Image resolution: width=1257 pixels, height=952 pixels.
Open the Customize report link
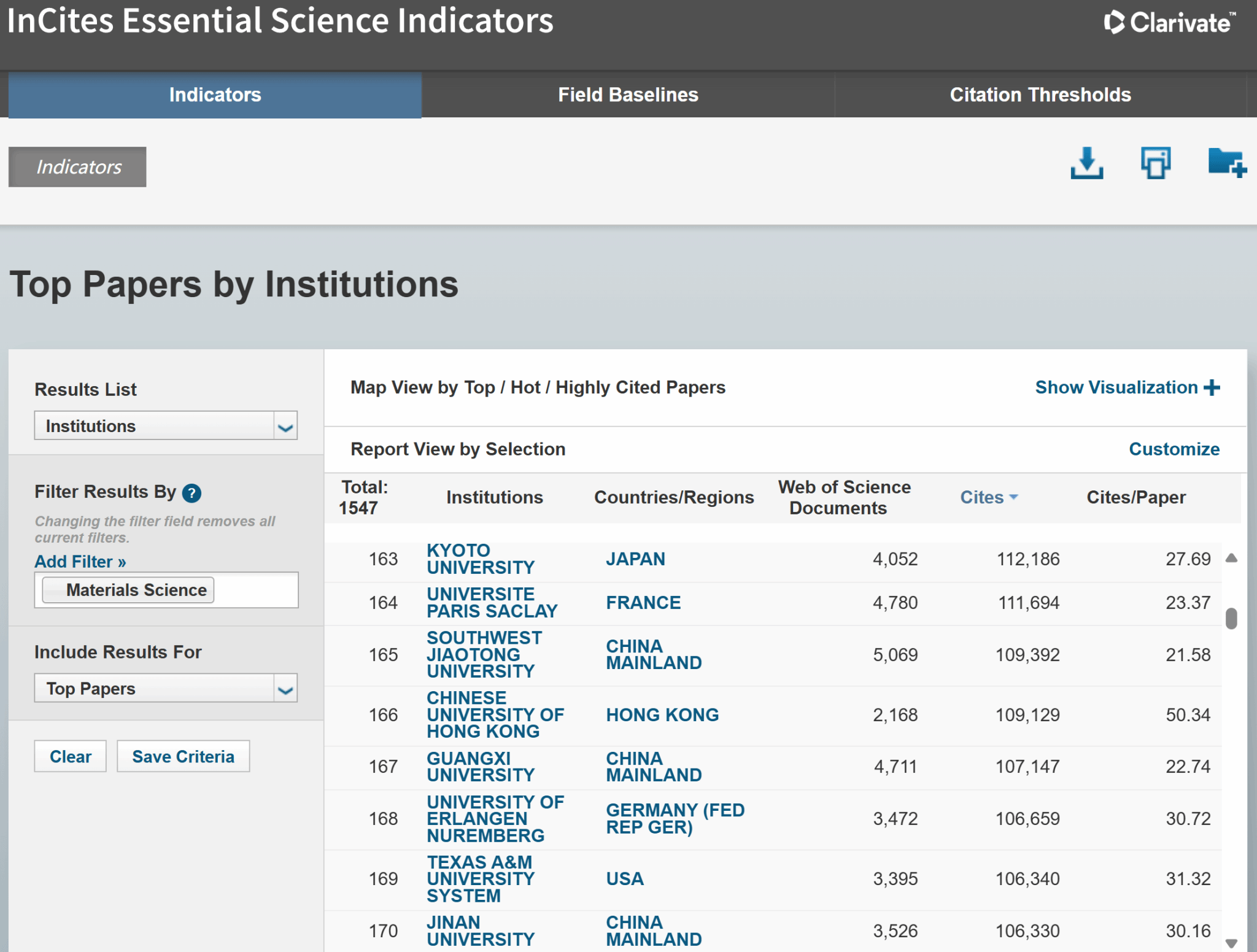tap(1174, 449)
